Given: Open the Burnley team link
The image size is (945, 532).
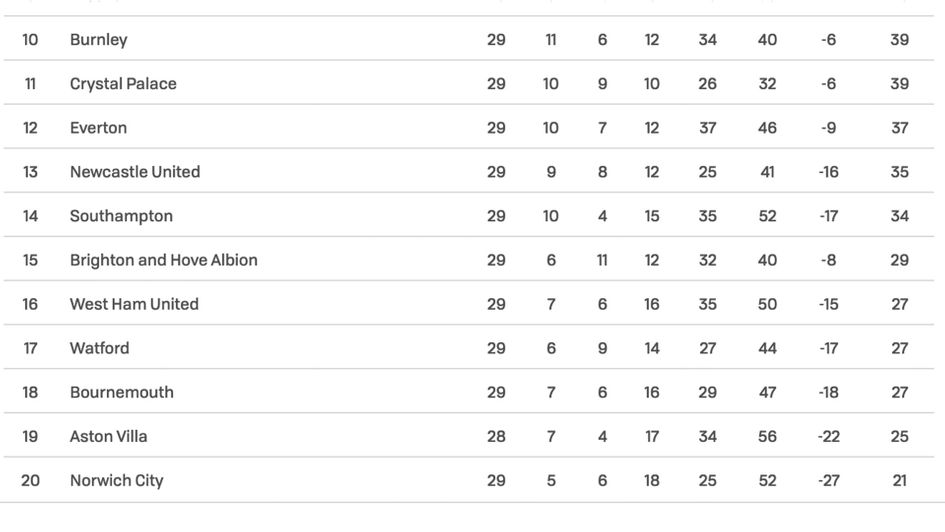Looking at the screenshot, I should pos(98,40).
